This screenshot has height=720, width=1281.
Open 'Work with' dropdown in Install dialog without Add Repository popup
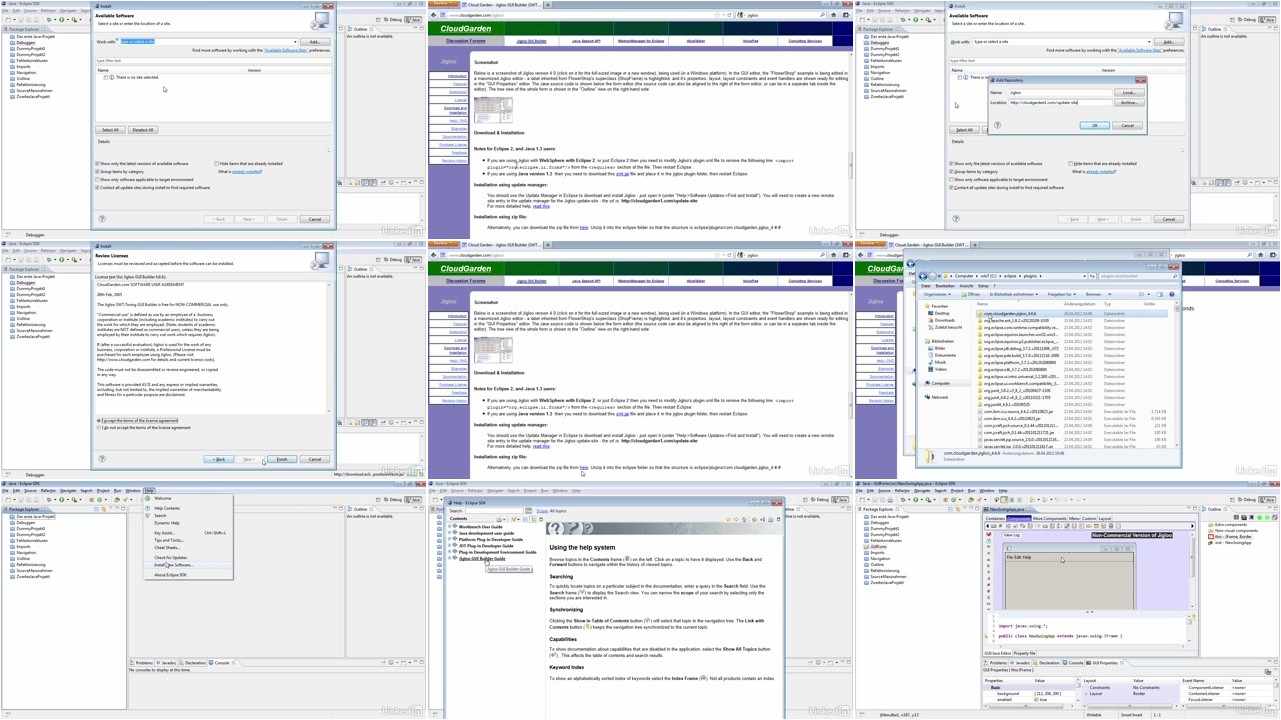point(295,42)
